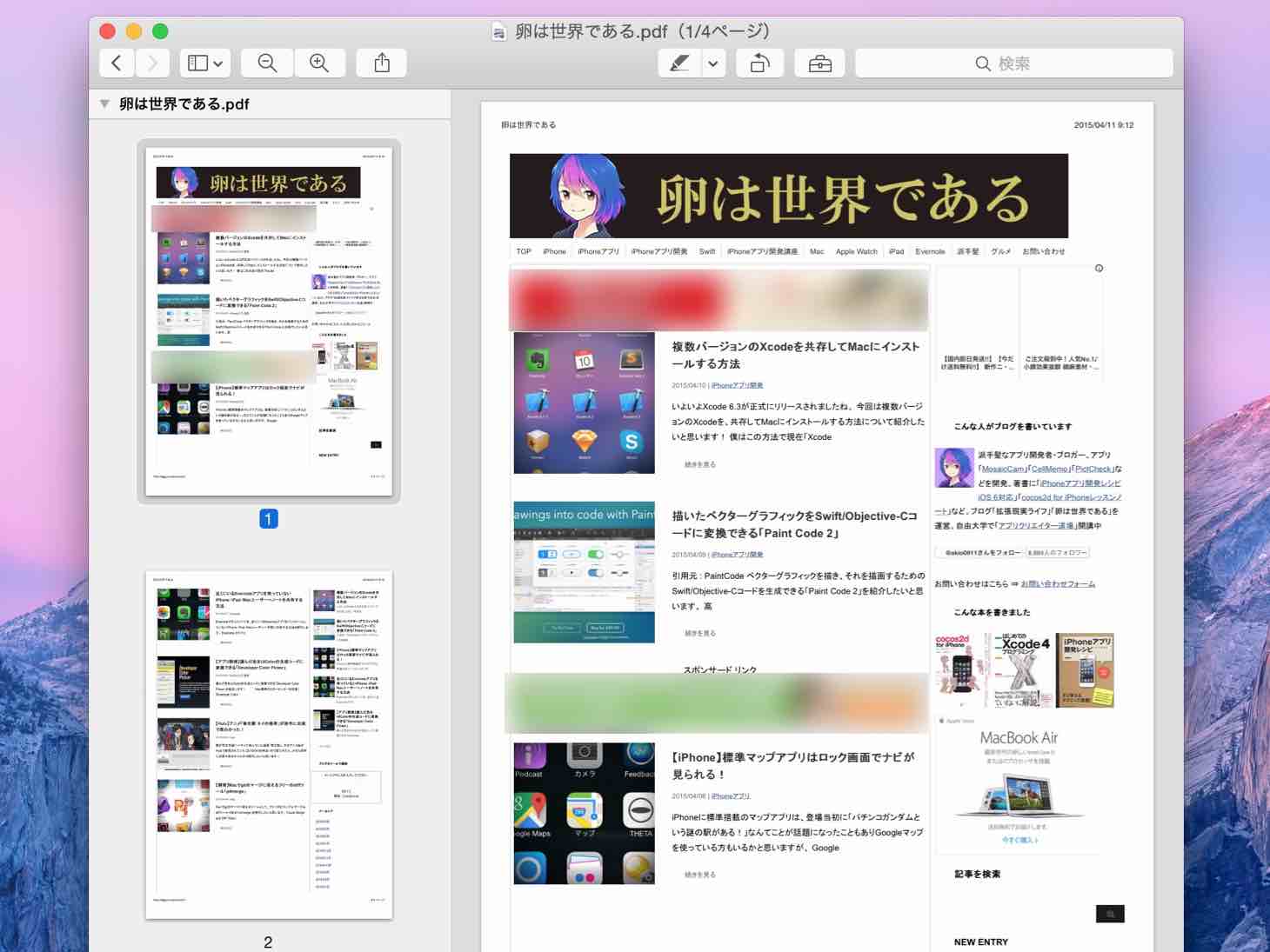Show the markup toolbox toolbar
This screenshot has width=1270, height=952.
point(819,63)
